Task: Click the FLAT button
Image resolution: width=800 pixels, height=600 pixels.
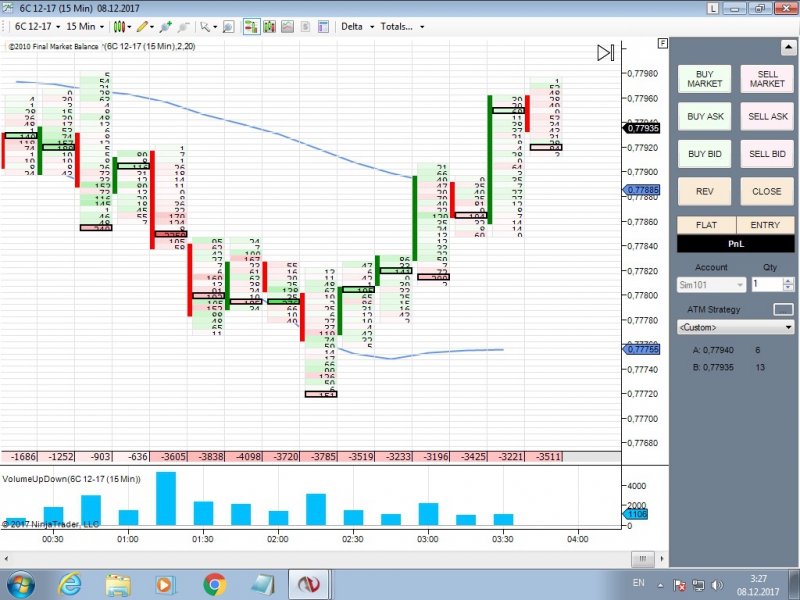Action: [707, 225]
